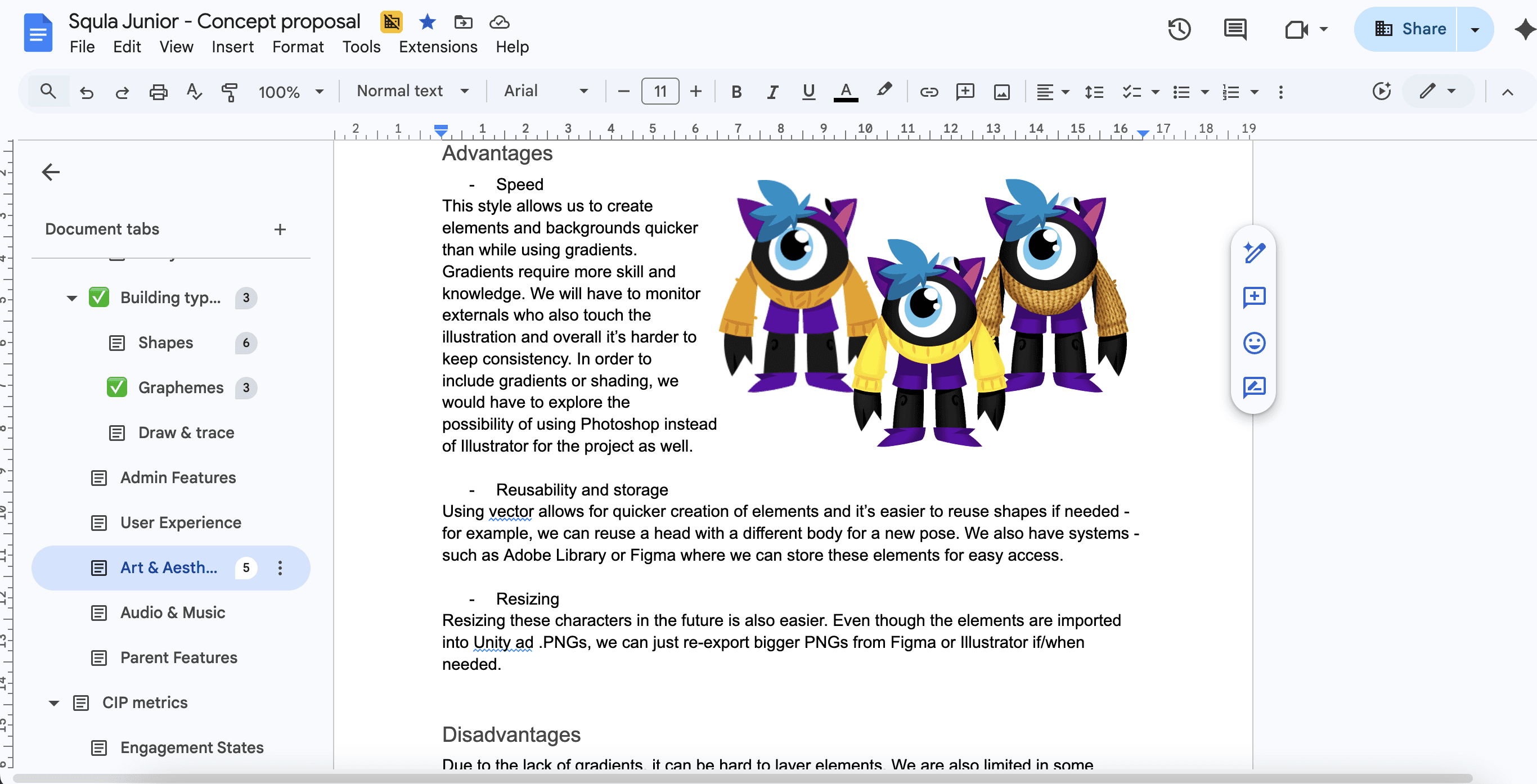Click the insert link icon
The height and width of the screenshot is (784, 1537).
[928, 92]
